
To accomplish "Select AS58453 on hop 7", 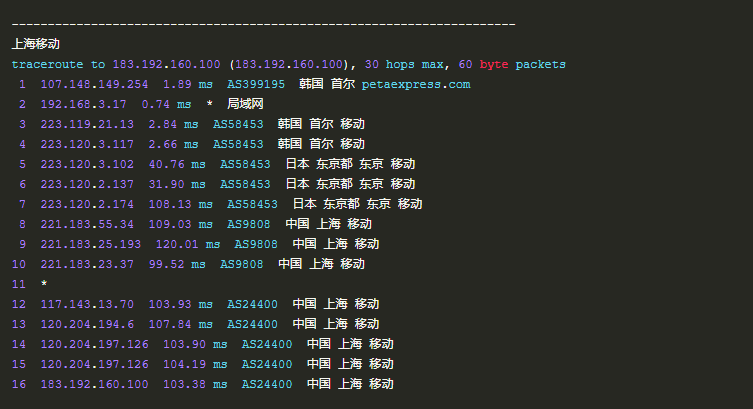I will point(253,204).
